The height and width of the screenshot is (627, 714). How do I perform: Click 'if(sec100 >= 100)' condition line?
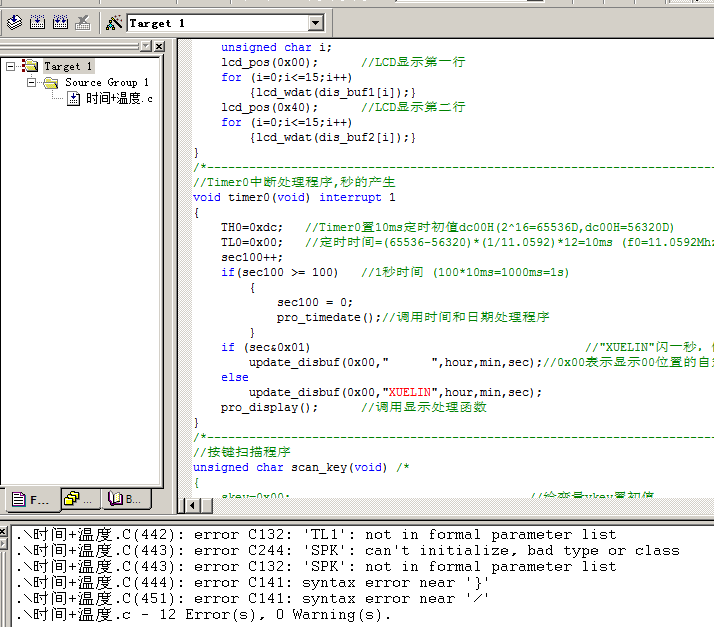pos(280,273)
